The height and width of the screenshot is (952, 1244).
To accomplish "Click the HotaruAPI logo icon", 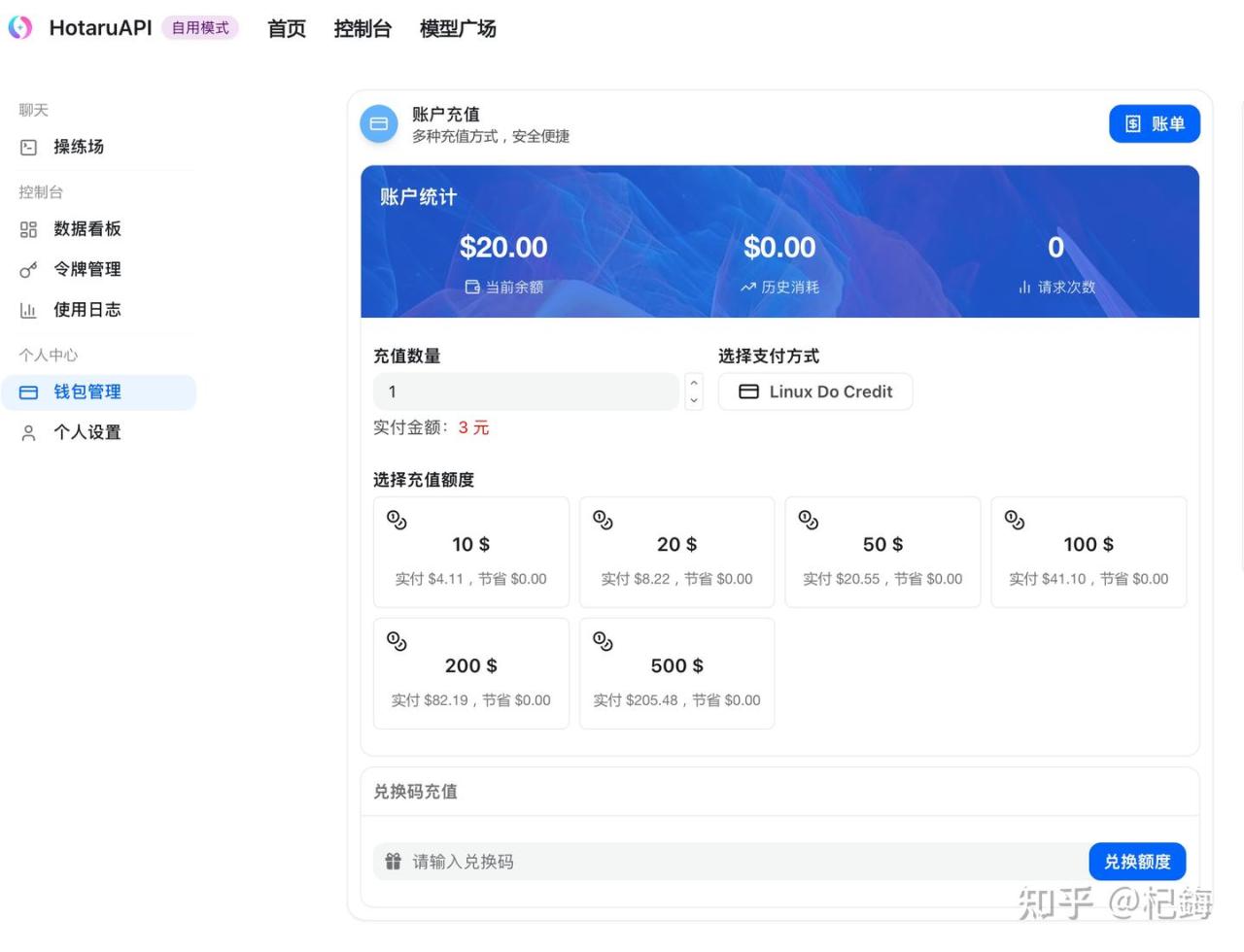I will [x=20, y=28].
